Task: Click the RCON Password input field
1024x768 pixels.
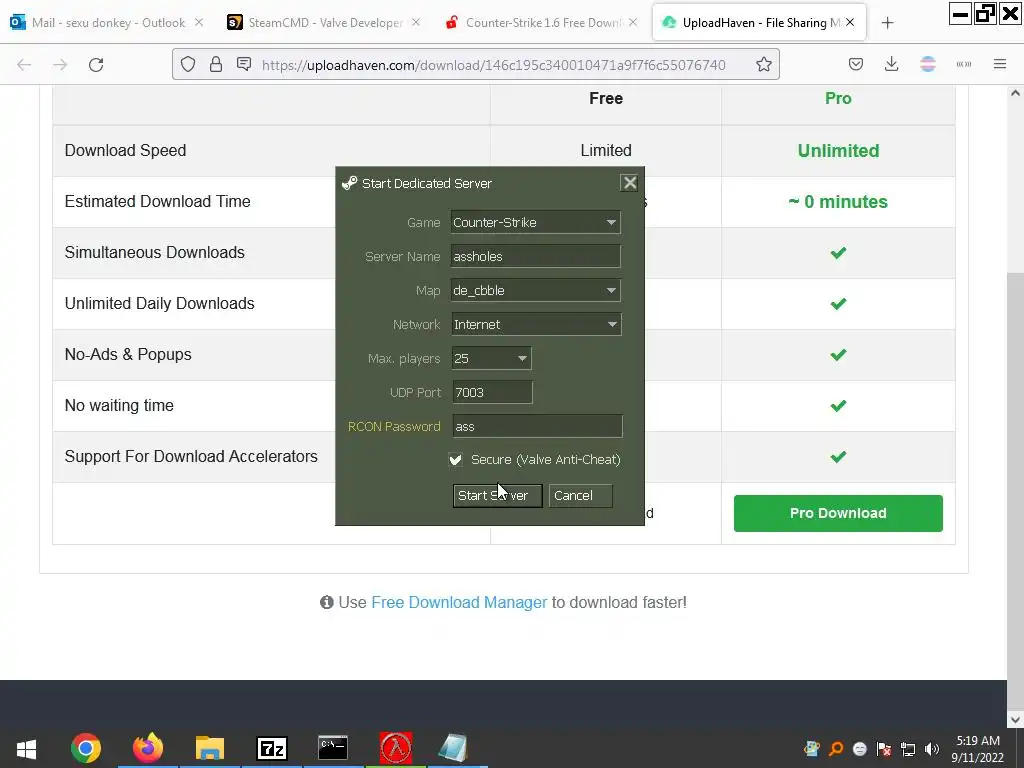Action: 537,426
